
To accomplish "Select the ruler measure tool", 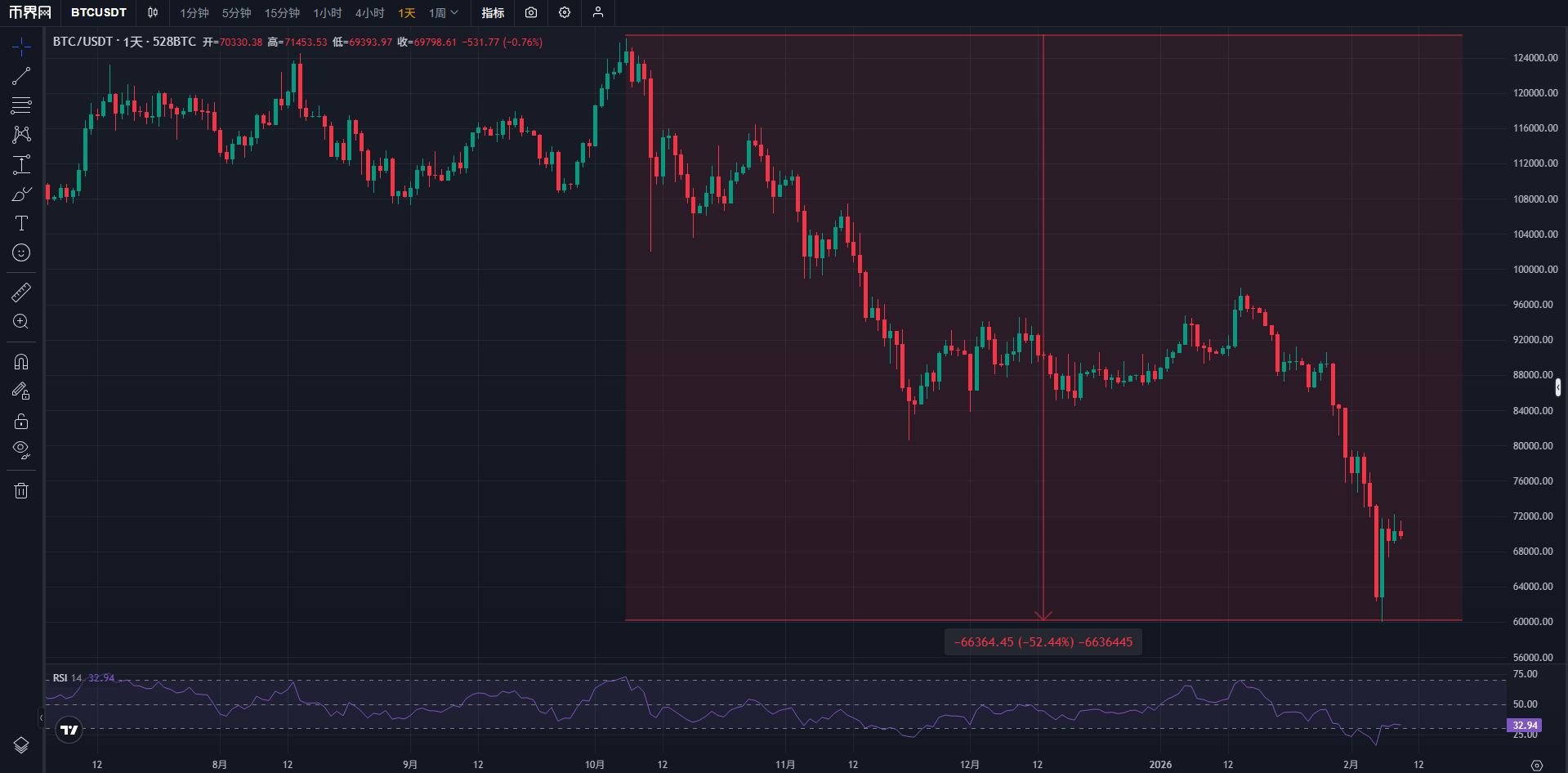I will coord(21,292).
